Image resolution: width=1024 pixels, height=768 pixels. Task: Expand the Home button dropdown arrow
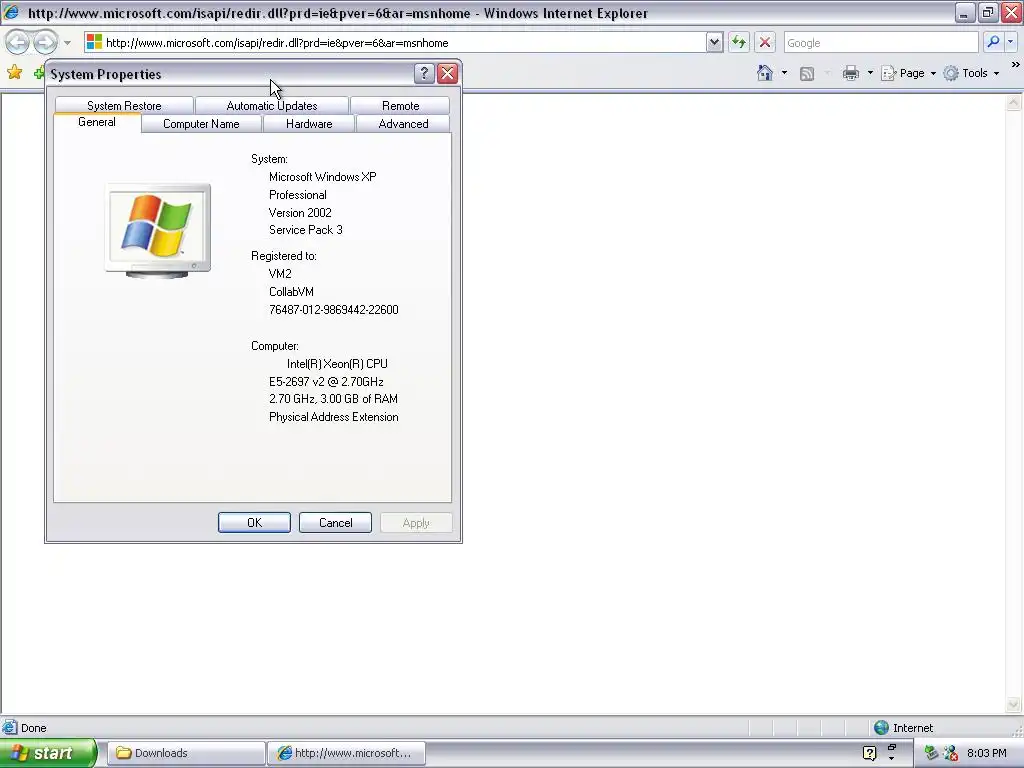click(x=784, y=73)
